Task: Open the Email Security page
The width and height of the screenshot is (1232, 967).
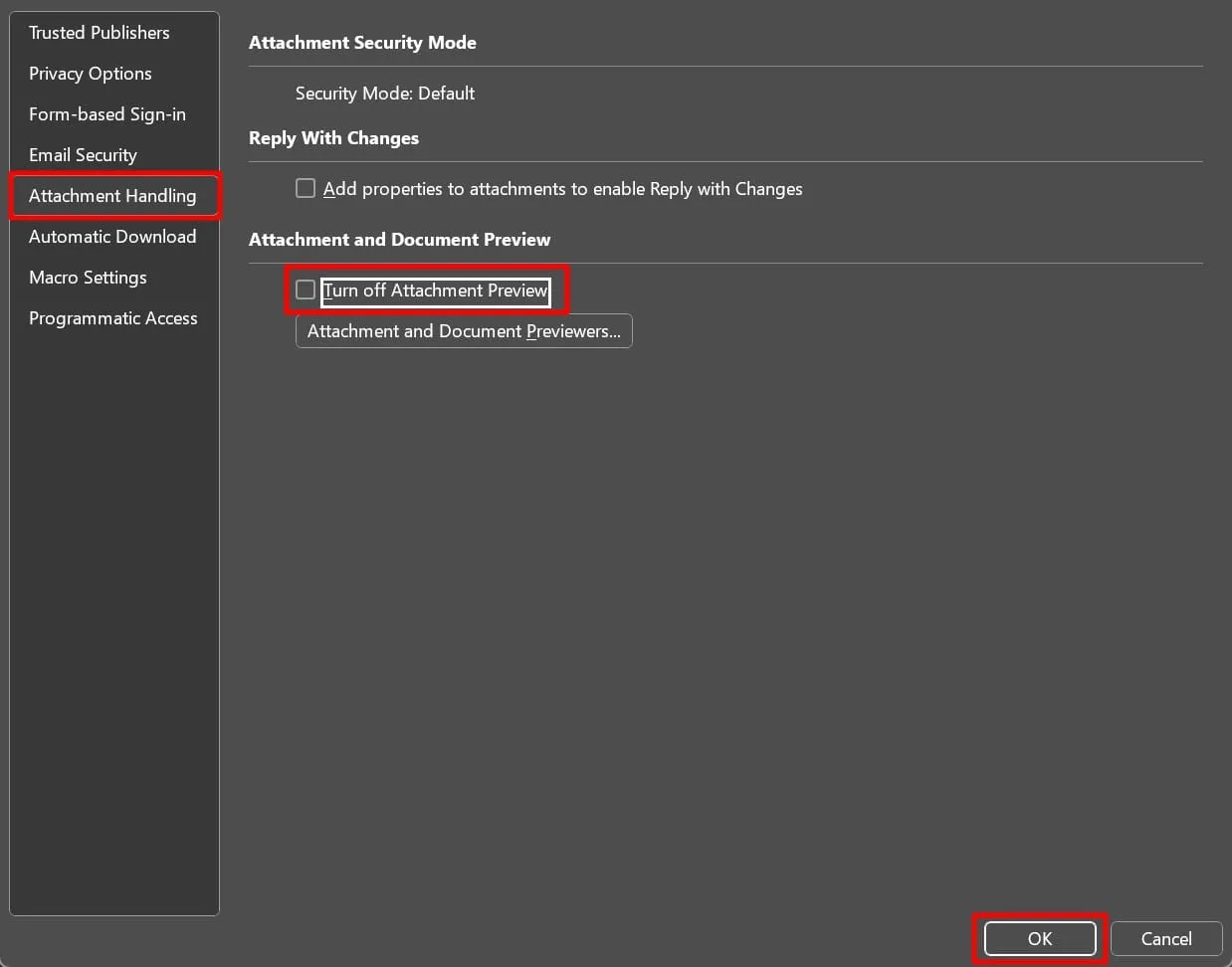Action: pos(83,154)
